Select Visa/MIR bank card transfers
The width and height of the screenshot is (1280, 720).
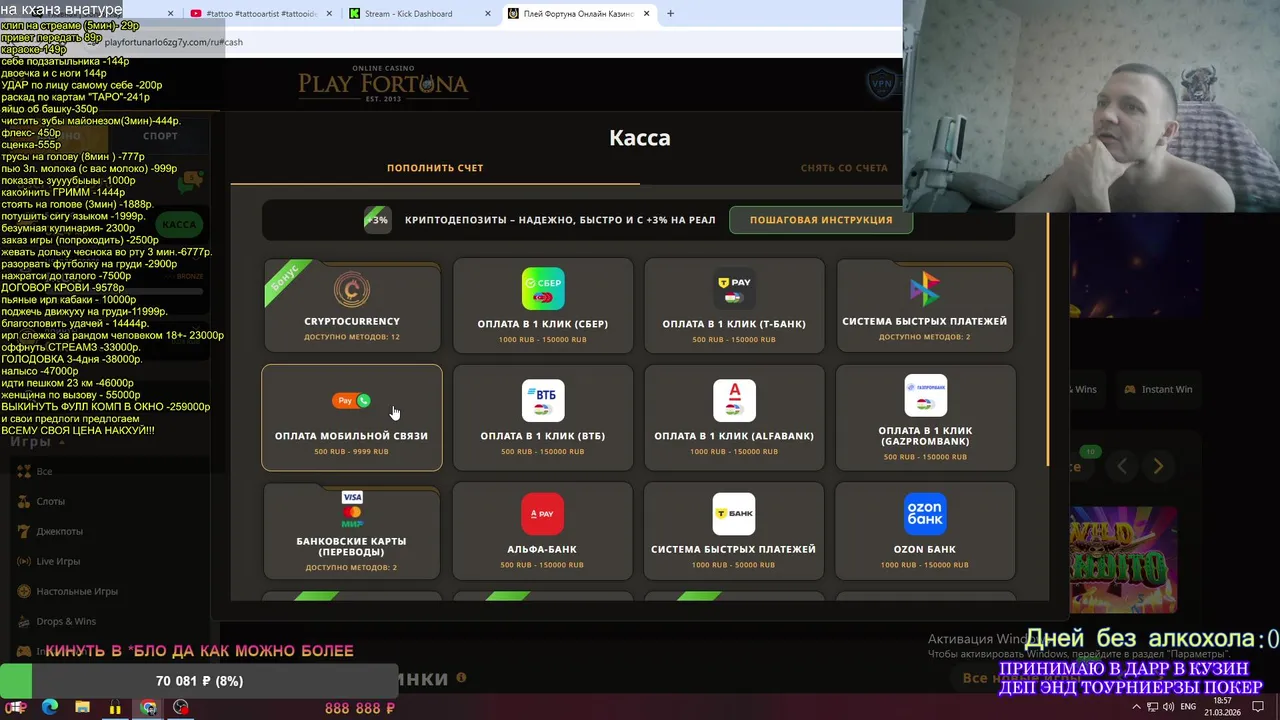[x=352, y=532]
